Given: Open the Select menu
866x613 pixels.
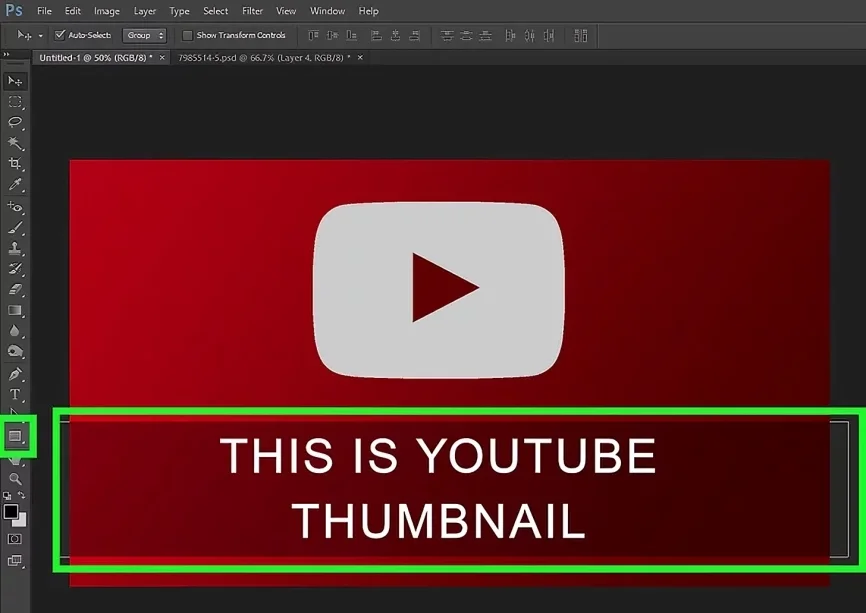Looking at the screenshot, I should (215, 11).
